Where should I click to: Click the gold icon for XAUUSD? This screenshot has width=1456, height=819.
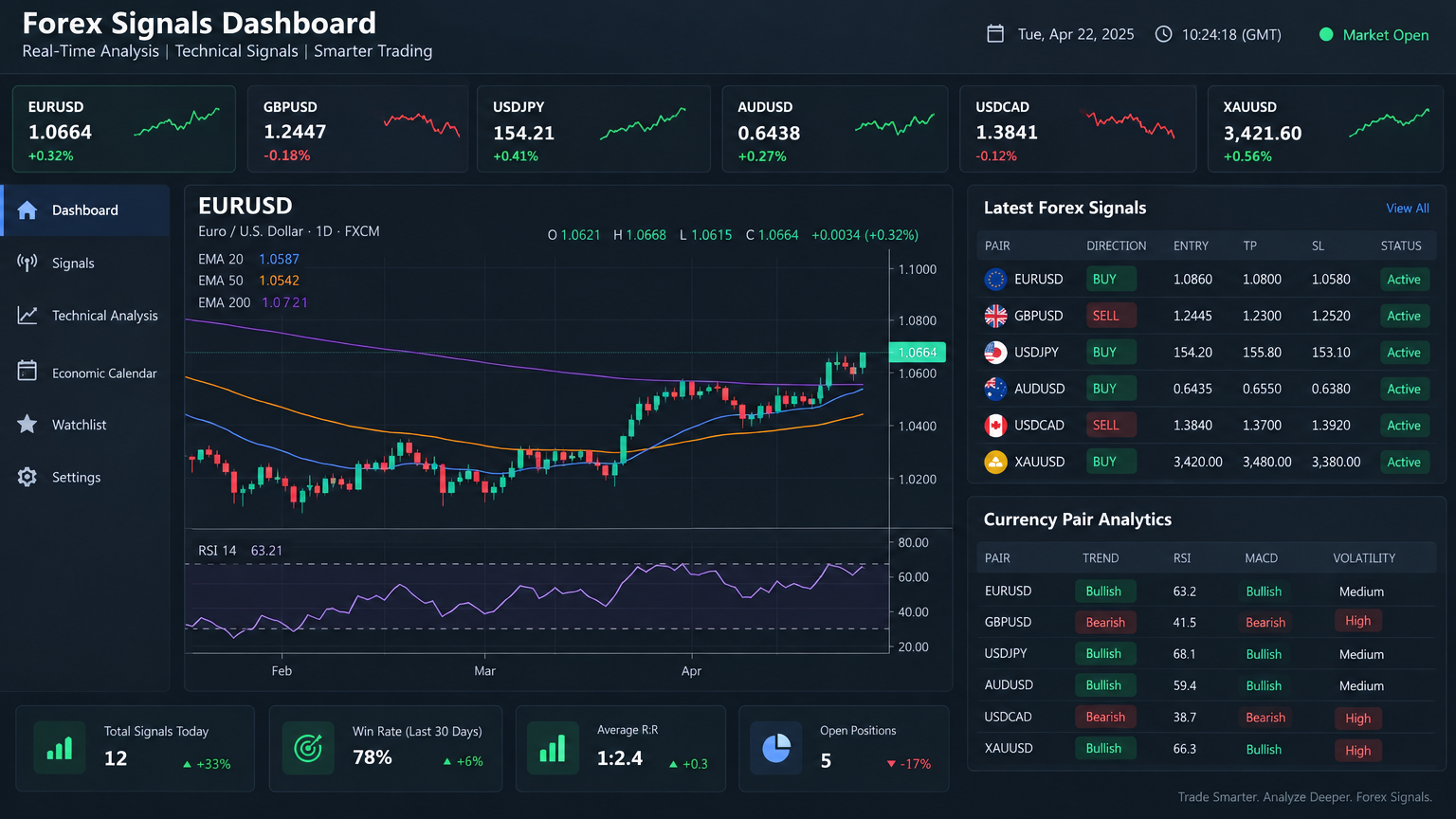click(x=995, y=462)
